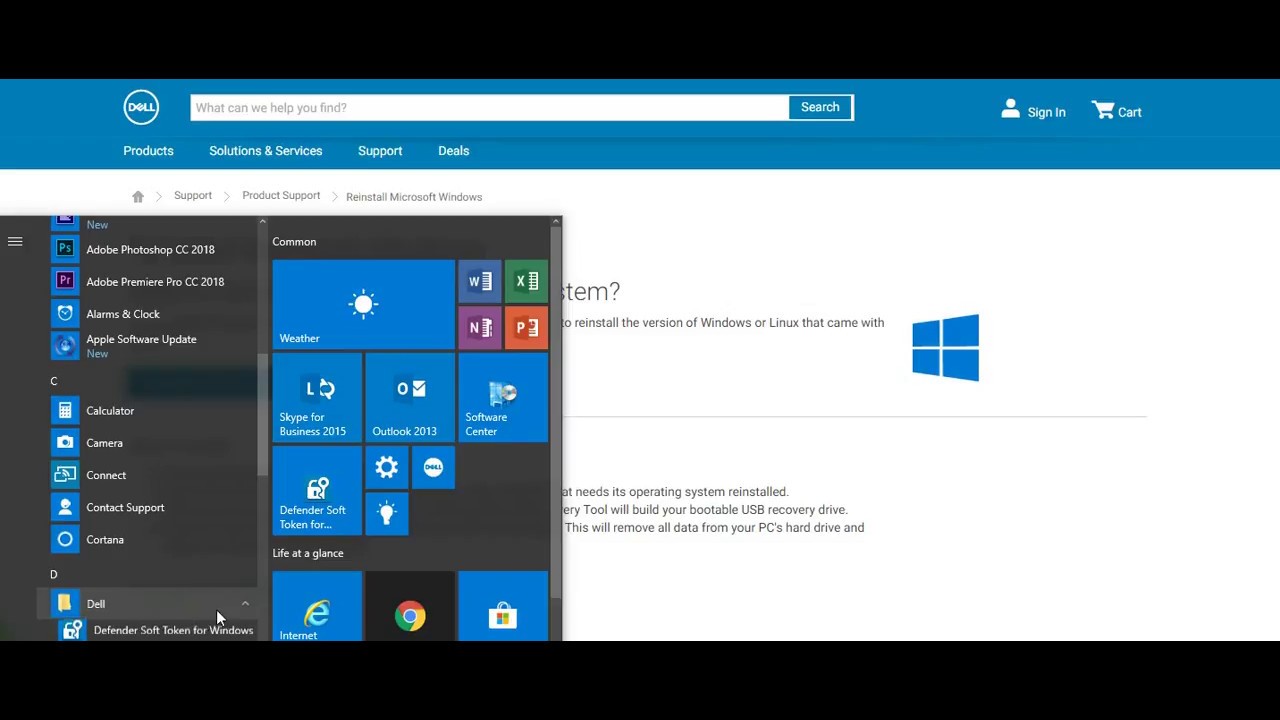This screenshot has height=720, width=1280.
Task: Click the Support breadcrumb link
Action: tap(193, 196)
